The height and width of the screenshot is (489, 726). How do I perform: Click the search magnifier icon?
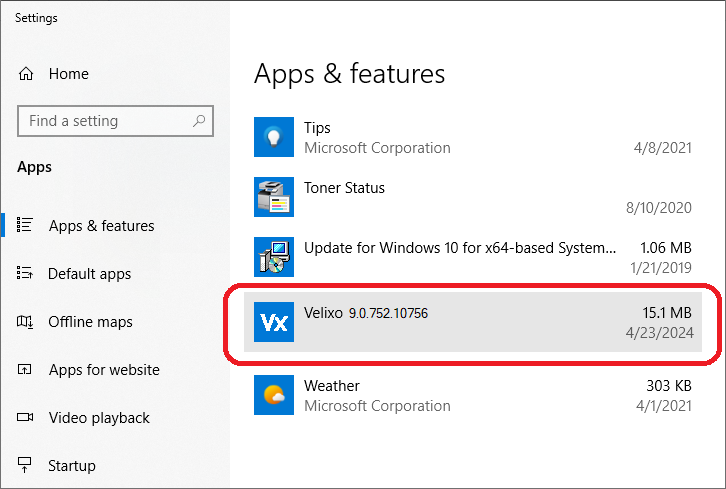(x=199, y=121)
